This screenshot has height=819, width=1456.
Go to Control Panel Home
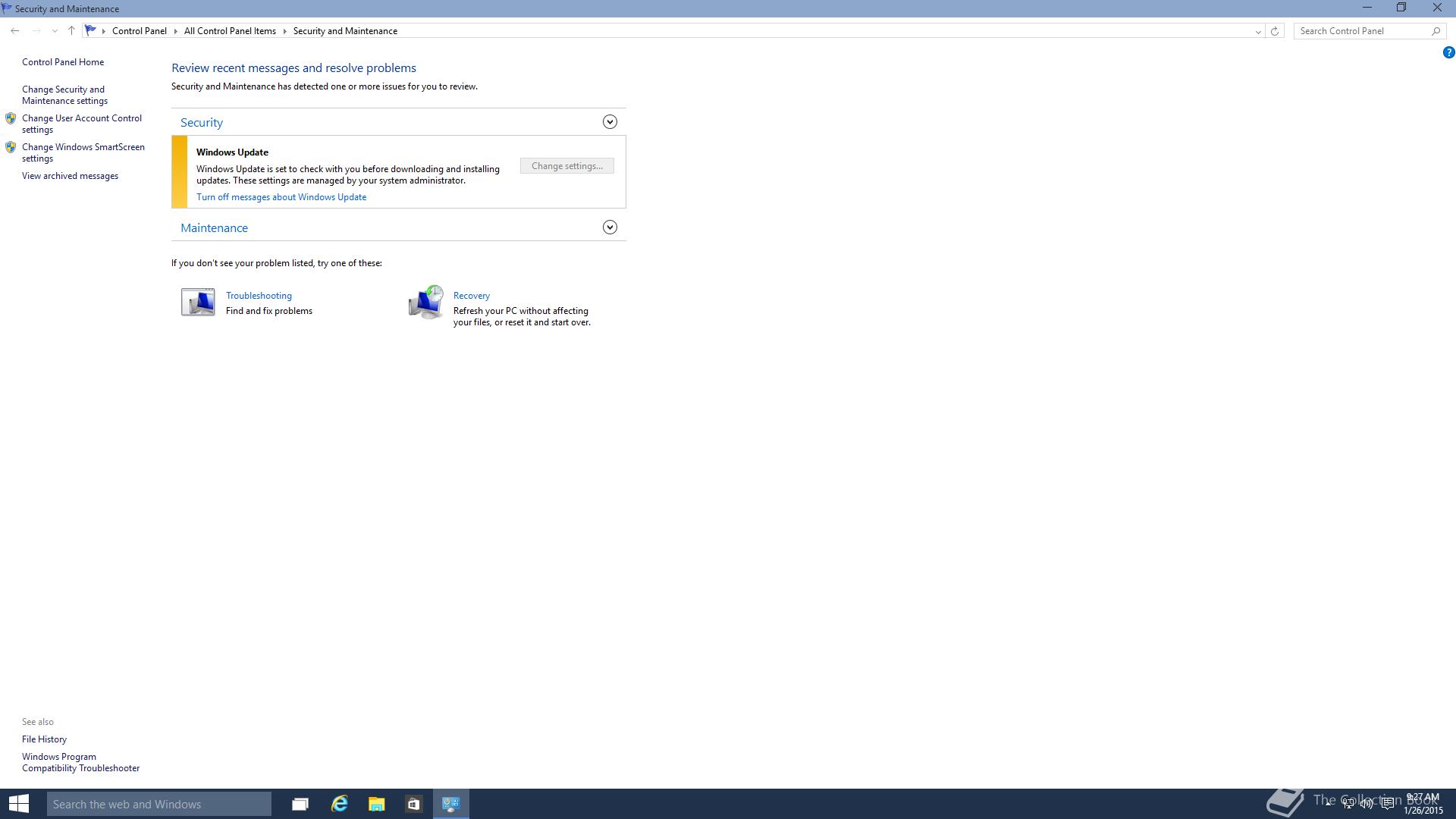pos(63,62)
